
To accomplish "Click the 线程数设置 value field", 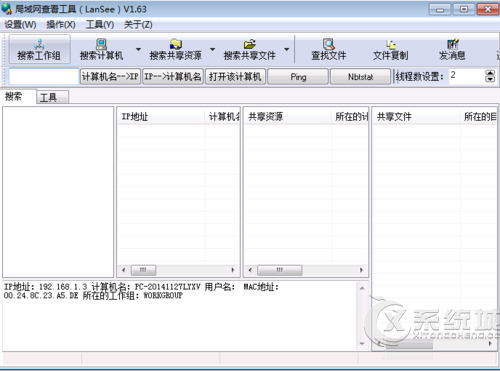I will point(466,76).
